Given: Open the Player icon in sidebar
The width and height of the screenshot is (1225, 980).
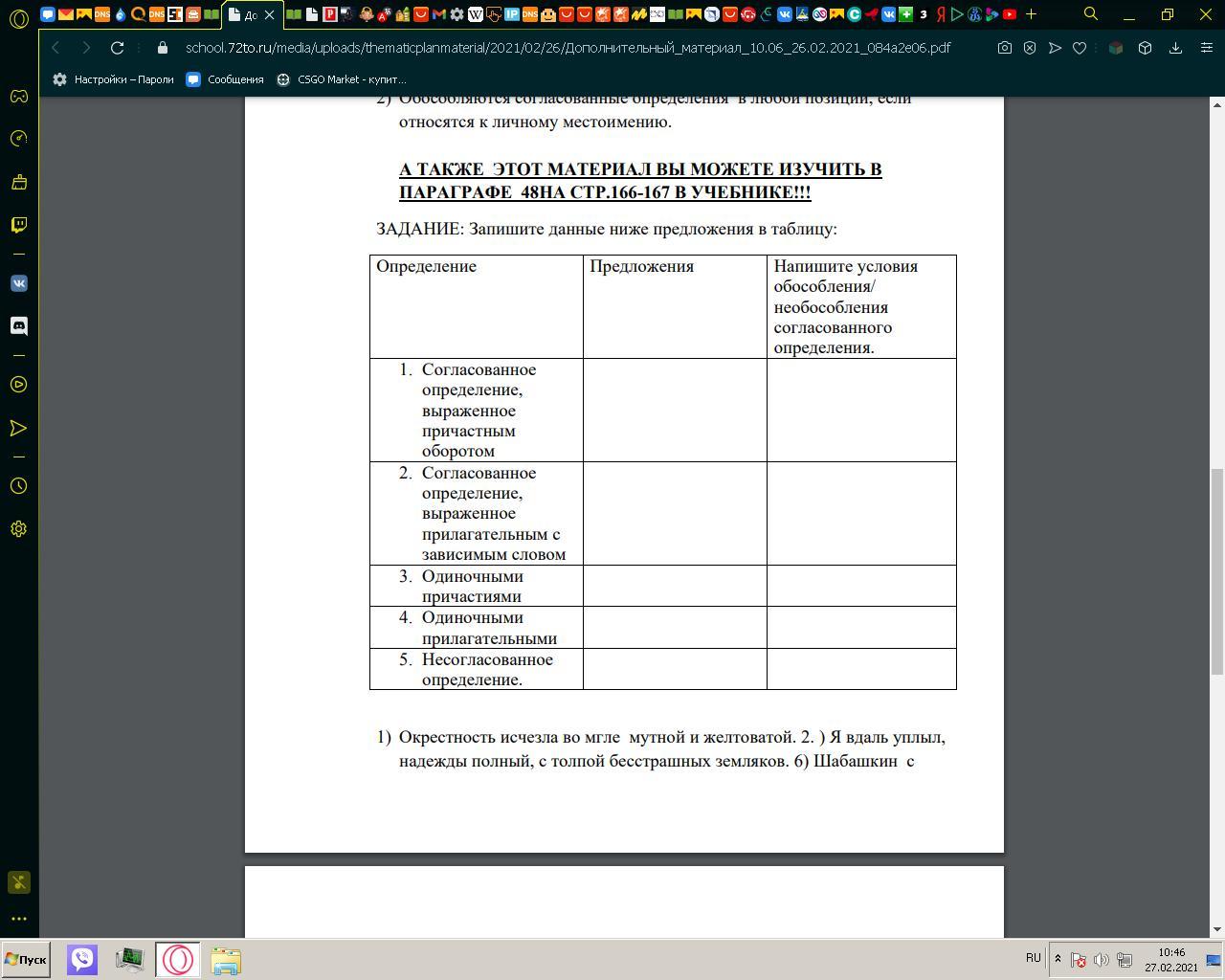Looking at the screenshot, I should [18, 385].
